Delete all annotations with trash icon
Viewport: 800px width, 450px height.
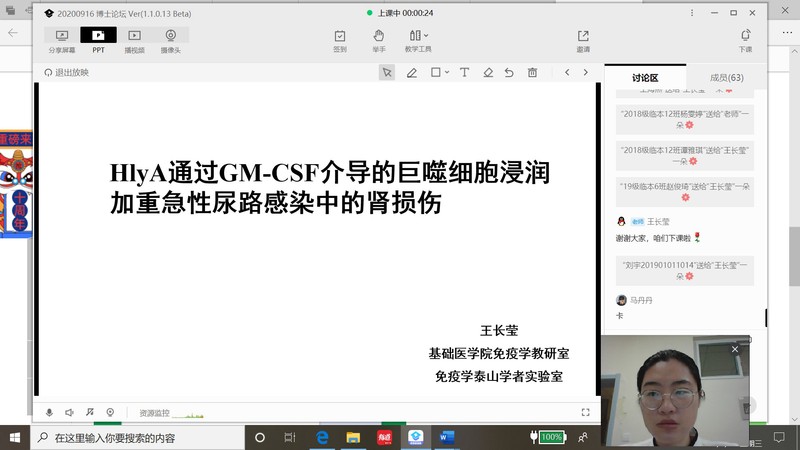(x=533, y=73)
